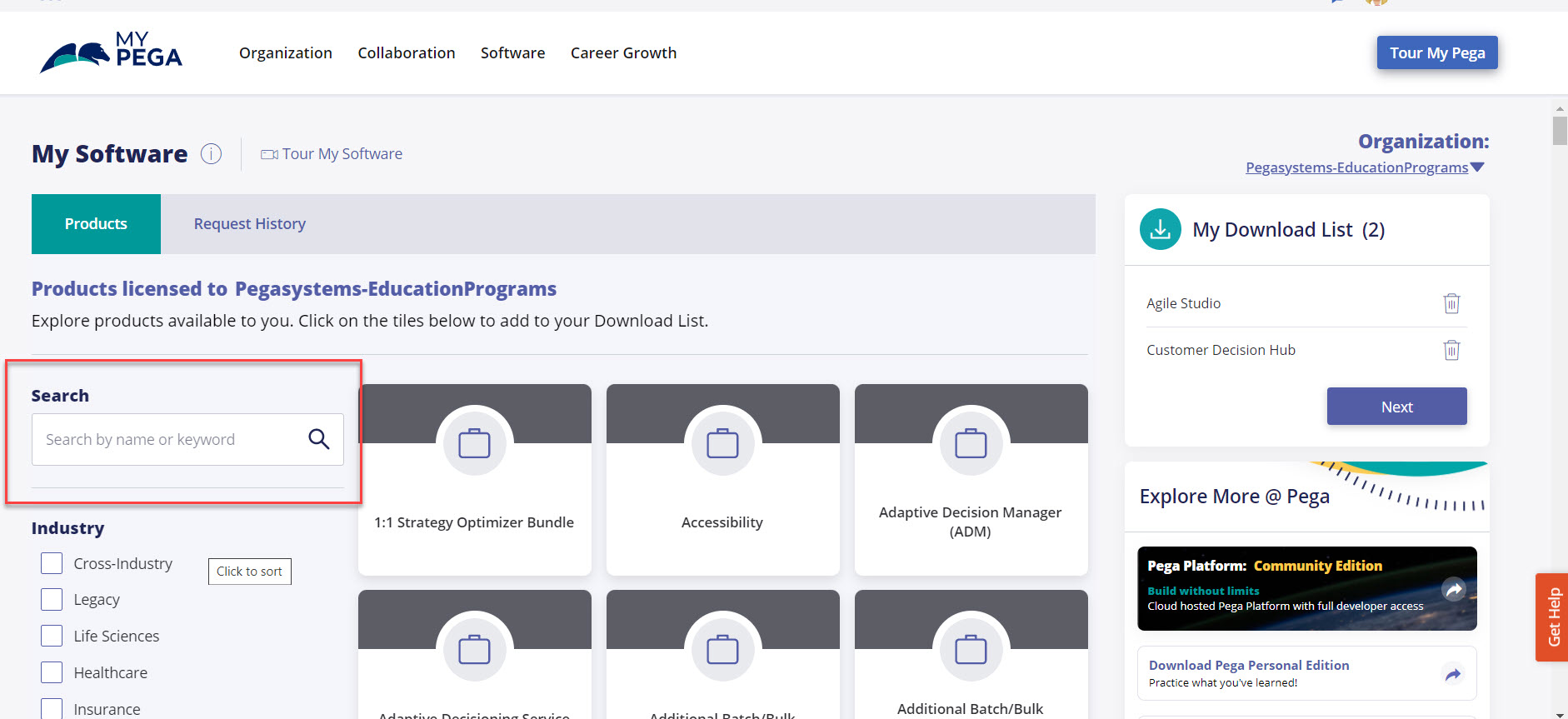Viewport: 1568px width, 719px height.
Task: Click the scrollbar up arrow
Action: point(1560,108)
